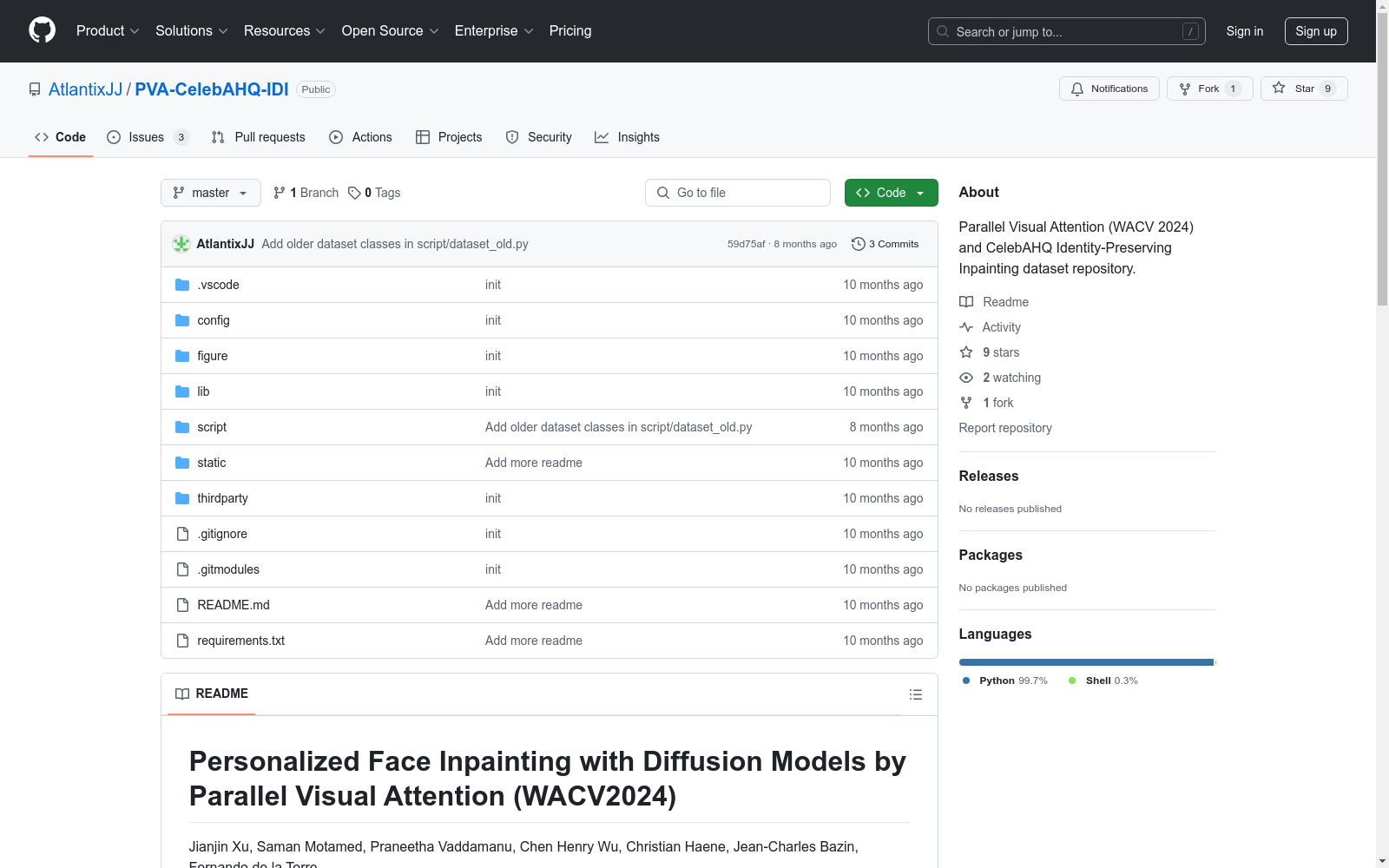Open the Readme link in About
The width and height of the screenshot is (1389, 868).
[x=994, y=302]
